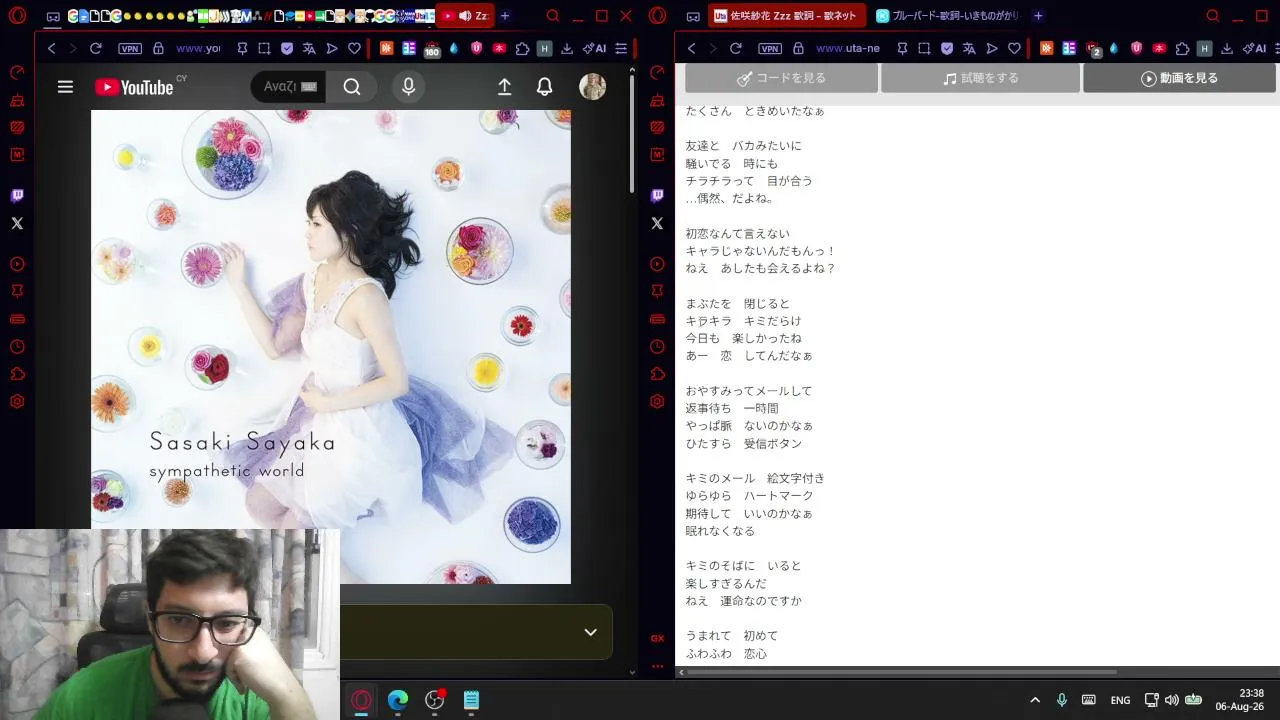The width and height of the screenshot is (1280, 720).
Task: Switch to the playing YouTube Zz tab
Action: pyautogui.click(x=465, y=16)
